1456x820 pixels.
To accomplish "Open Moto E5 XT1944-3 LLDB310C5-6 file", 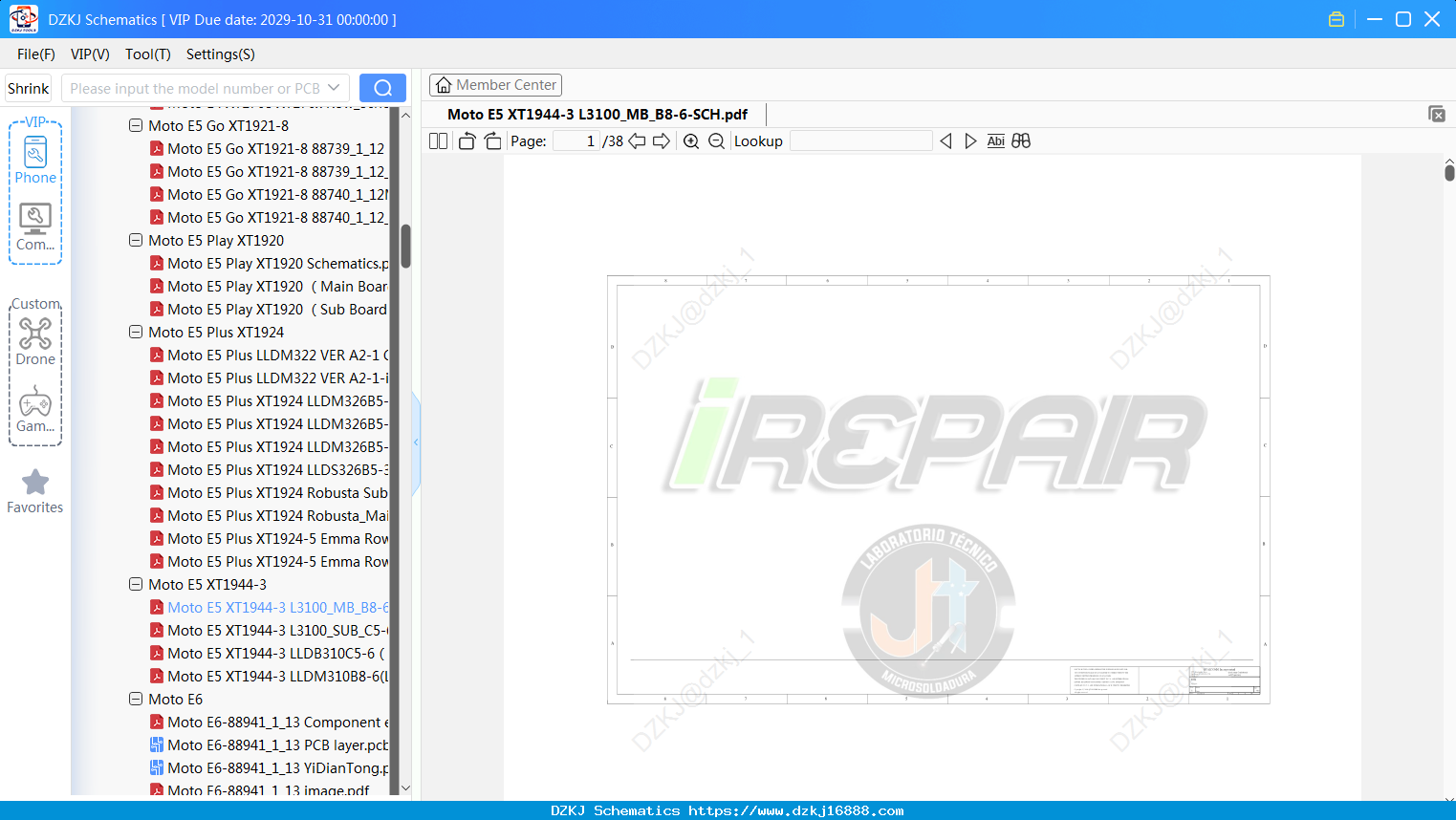I will click(275, 653).
